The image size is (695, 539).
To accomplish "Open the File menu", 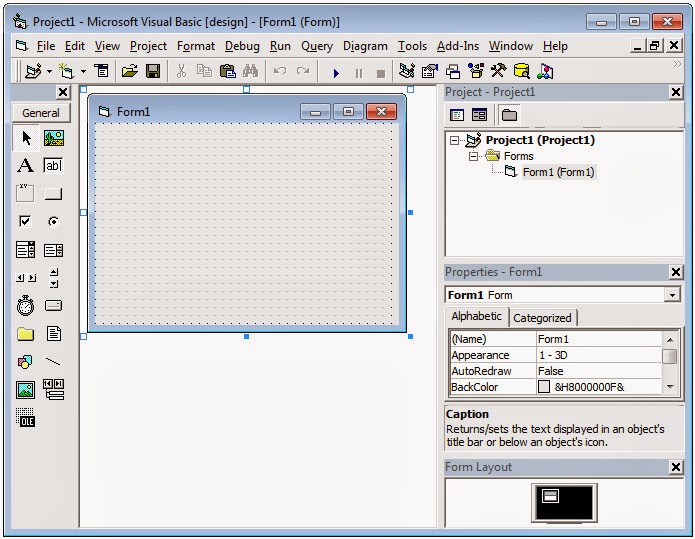I will tap(46, 46).
